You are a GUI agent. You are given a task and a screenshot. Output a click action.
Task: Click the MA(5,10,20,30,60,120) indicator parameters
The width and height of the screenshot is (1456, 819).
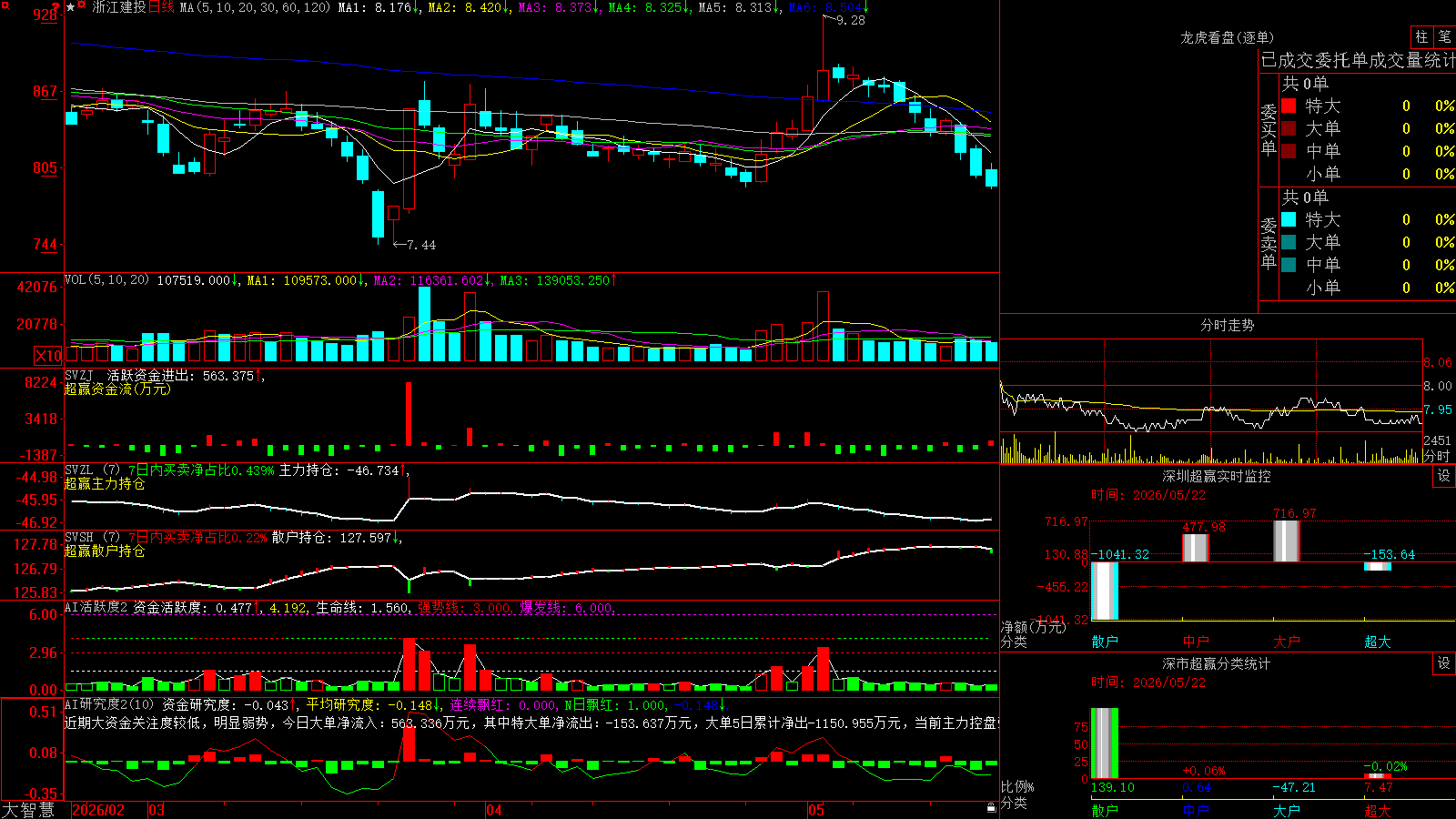[x=256, y=7]
